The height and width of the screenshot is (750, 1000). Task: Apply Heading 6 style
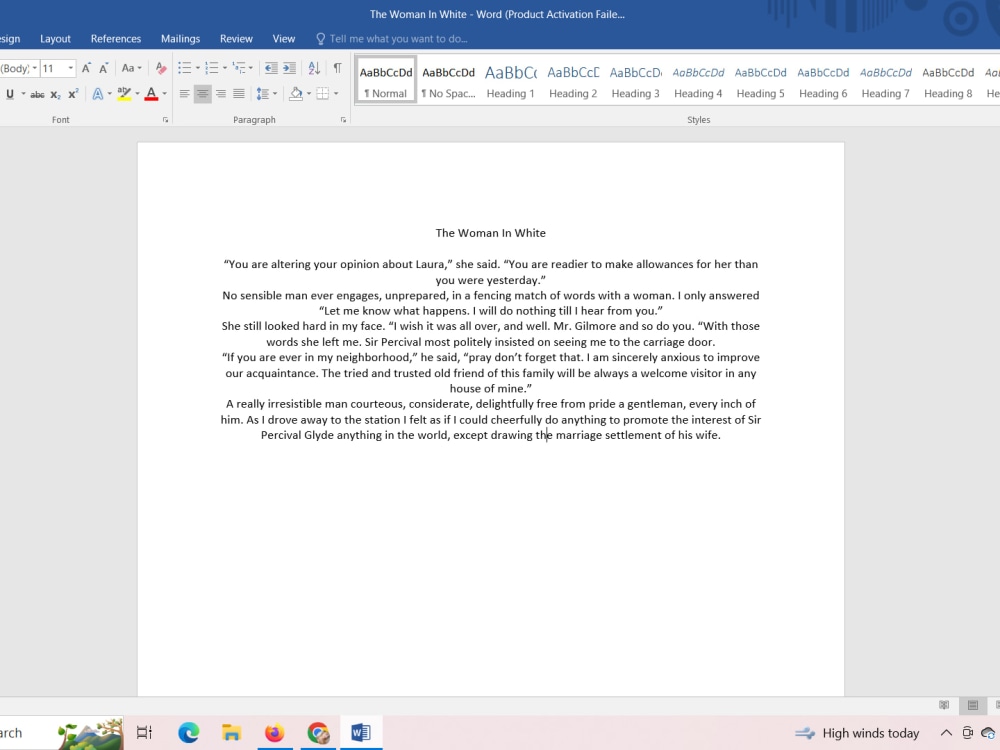(x=823, y=82)
